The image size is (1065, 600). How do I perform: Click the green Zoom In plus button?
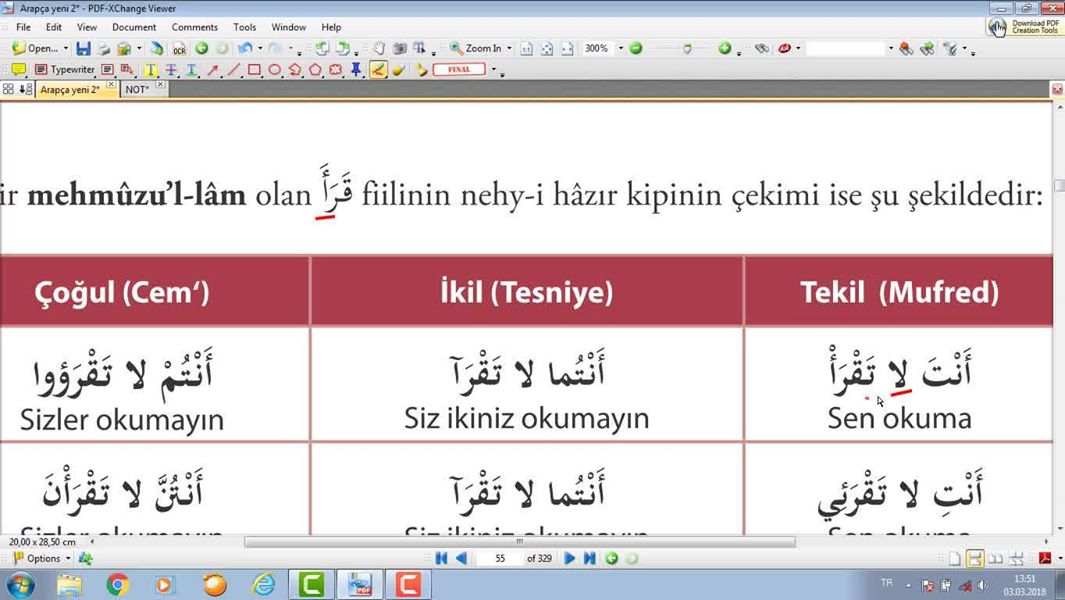coord(725,48)
